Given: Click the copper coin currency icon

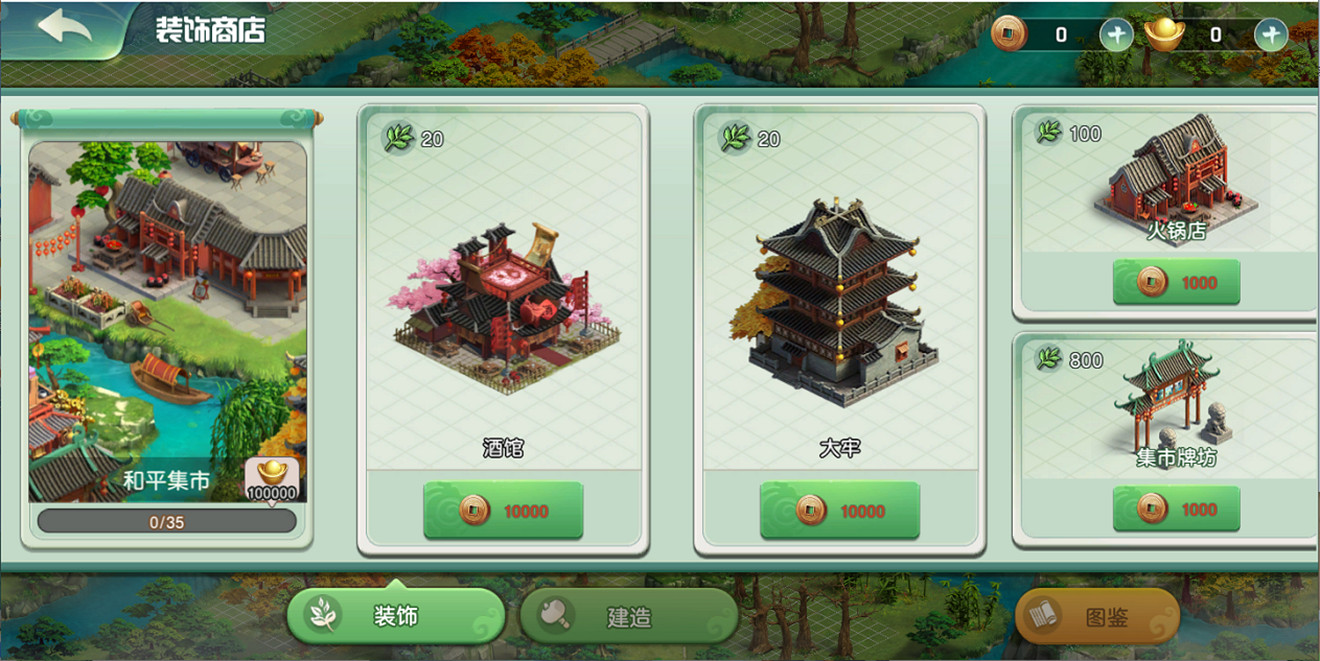Looking at the screenshot, I should 1009,35.
